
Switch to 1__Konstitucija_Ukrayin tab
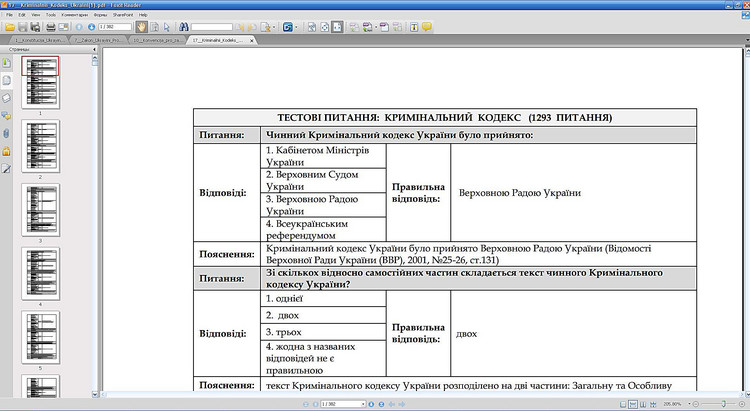coord(38,40)
